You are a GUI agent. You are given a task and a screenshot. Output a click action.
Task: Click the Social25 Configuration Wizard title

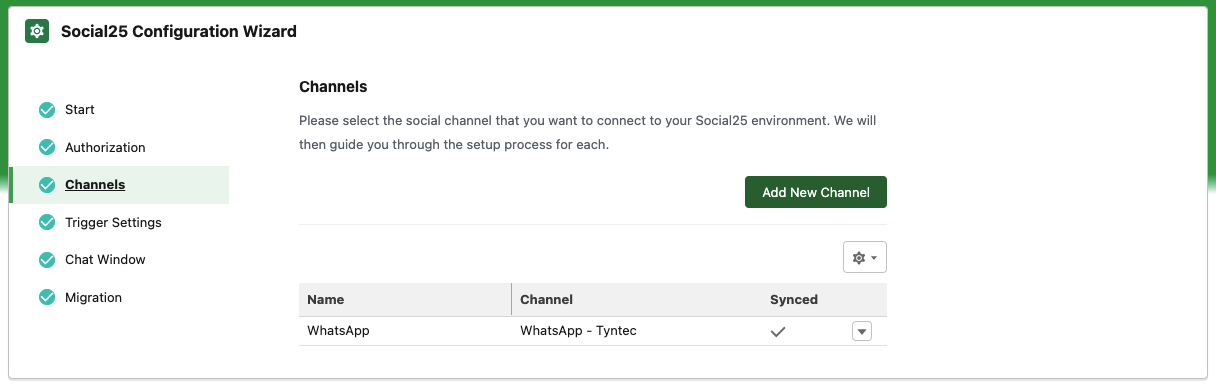[x=179, y=31]
